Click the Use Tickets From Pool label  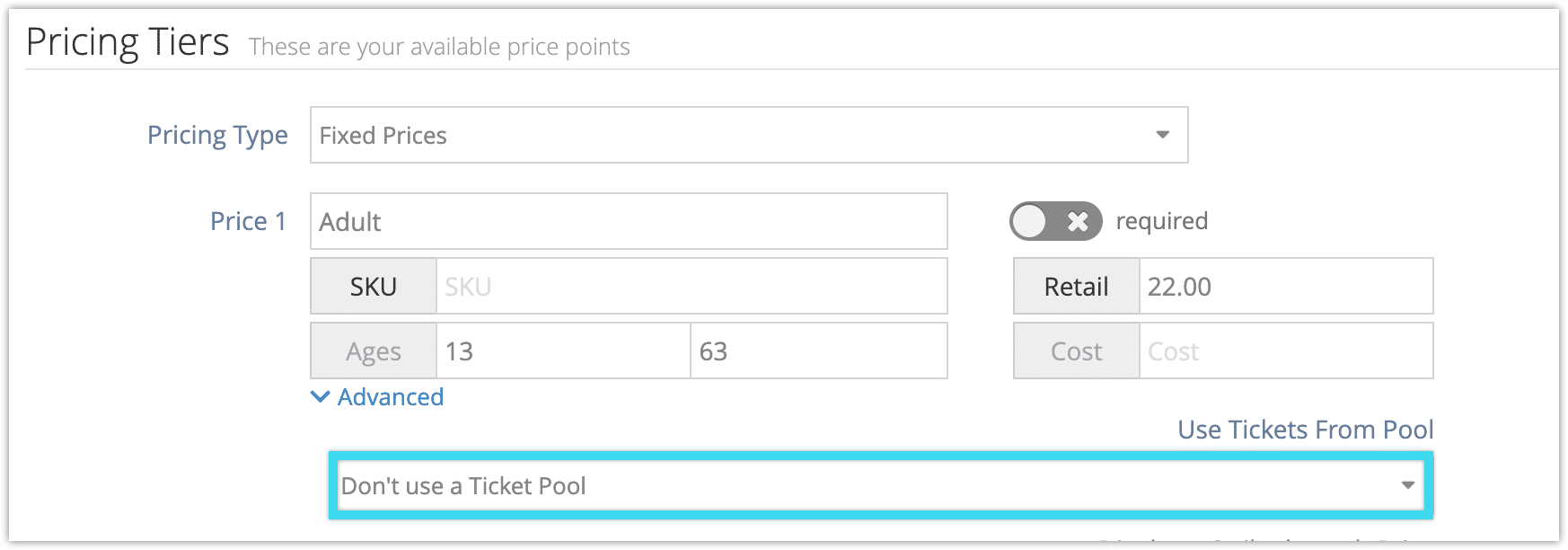[x=1306, y=430]
